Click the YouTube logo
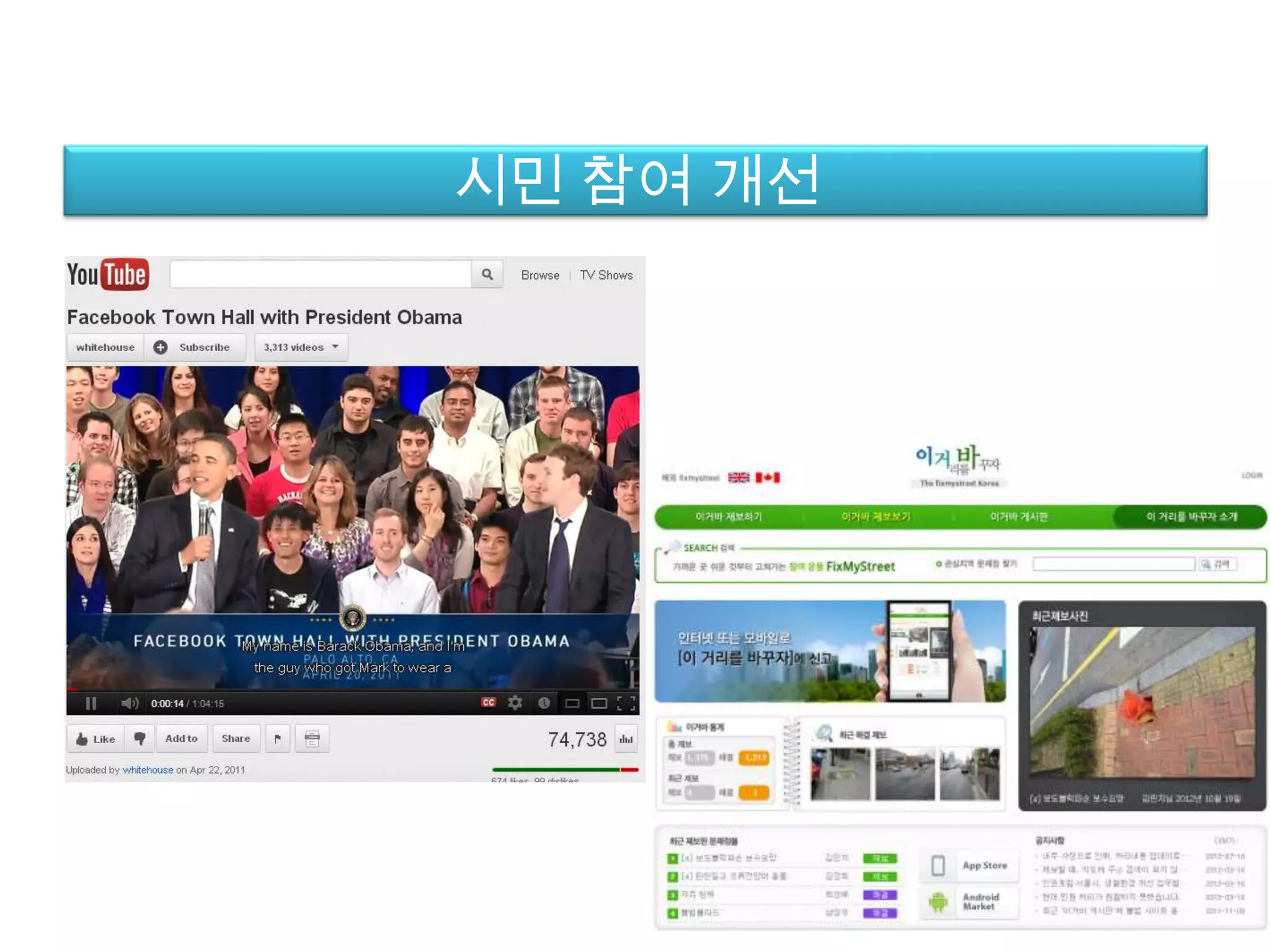This screenshot has width=1270, height=952. click(107, 275)
